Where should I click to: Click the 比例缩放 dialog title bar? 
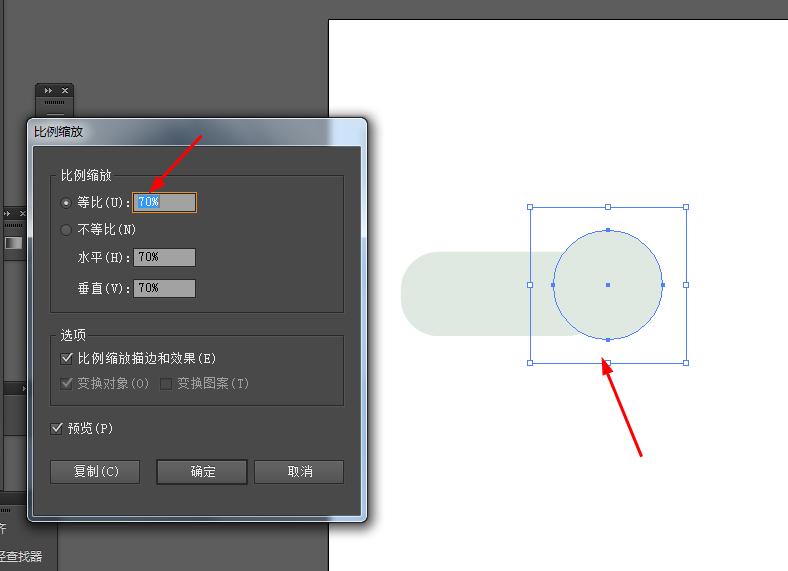coord(197,132)
